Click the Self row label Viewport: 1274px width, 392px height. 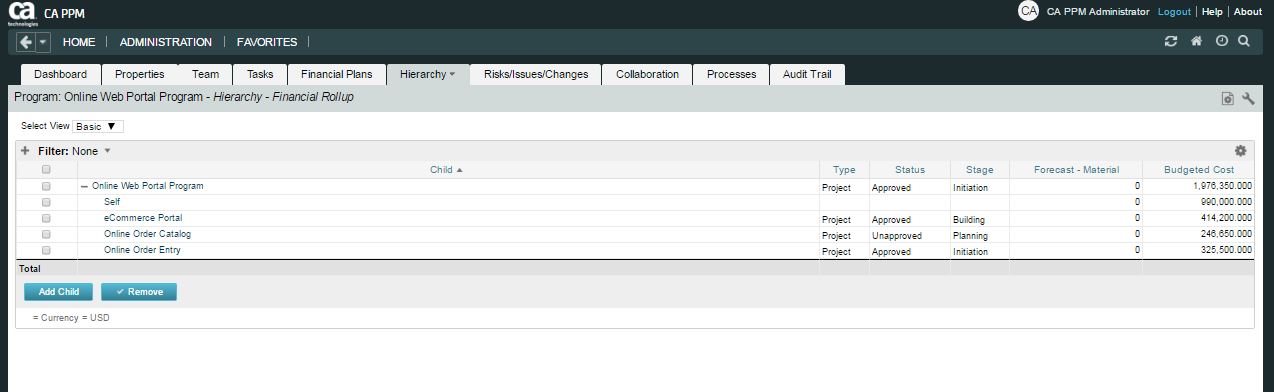tap(112, 202)
